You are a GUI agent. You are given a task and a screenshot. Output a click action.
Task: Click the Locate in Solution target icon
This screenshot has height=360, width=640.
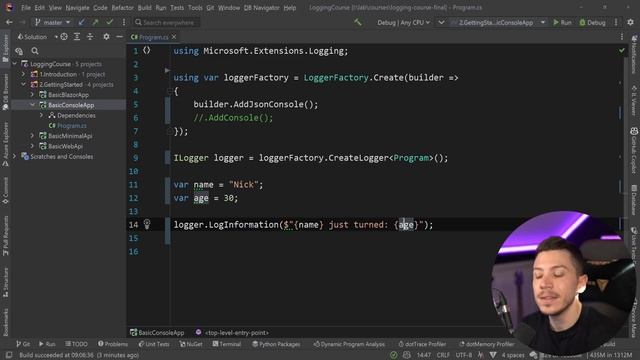pos(64,37)
